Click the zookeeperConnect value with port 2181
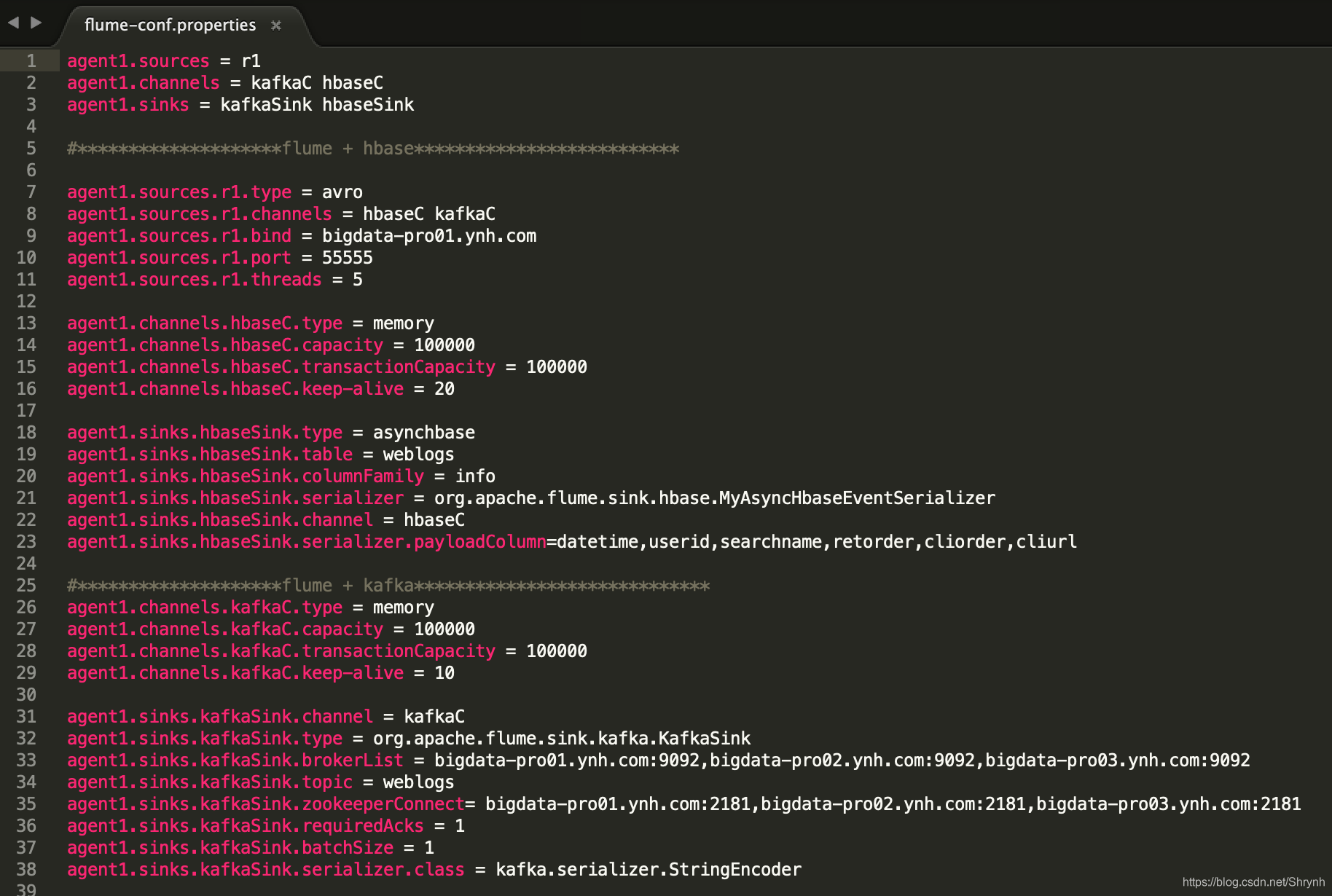This screenshot has width=1332, height=896. pyautogui.click(x=893, y=803)
